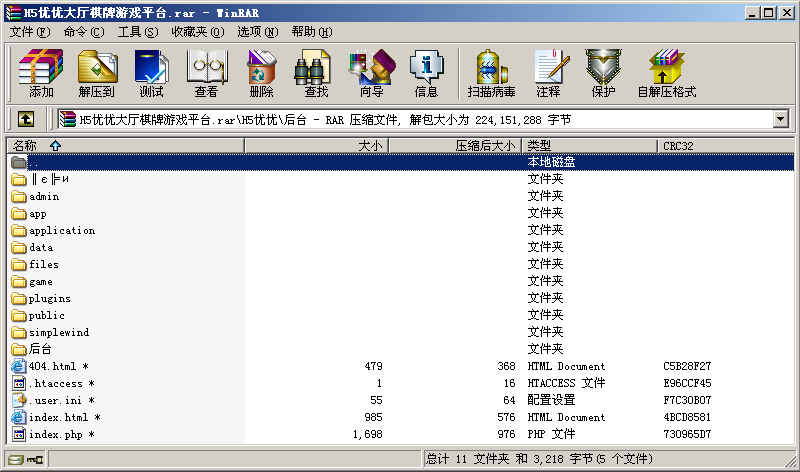
Task: Click the Delete (删除) toolbar icon
Action: click(x=261, y=73)
